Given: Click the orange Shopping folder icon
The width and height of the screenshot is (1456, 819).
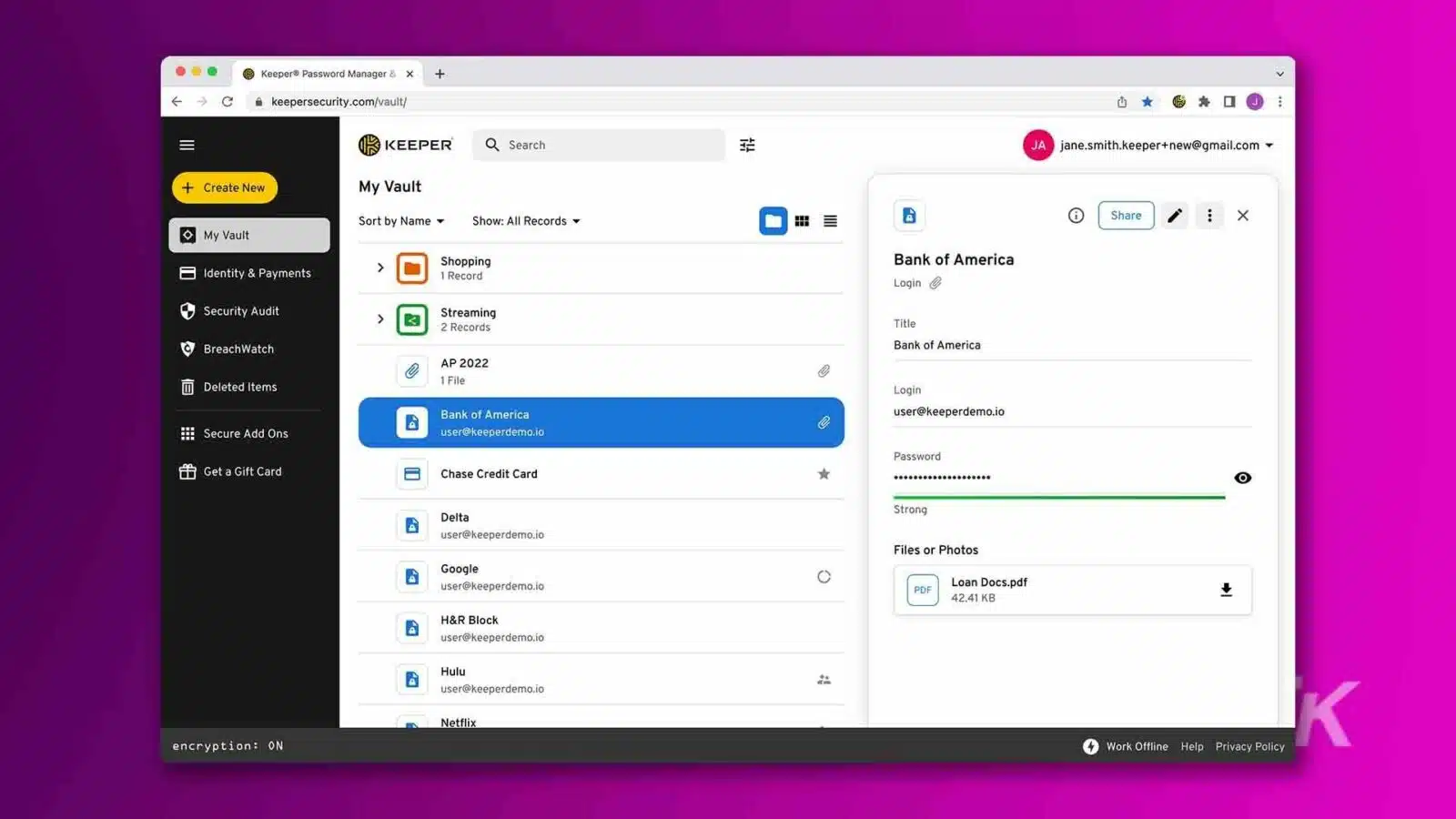Looking at the screenshot, I should (x=412, y=268).
